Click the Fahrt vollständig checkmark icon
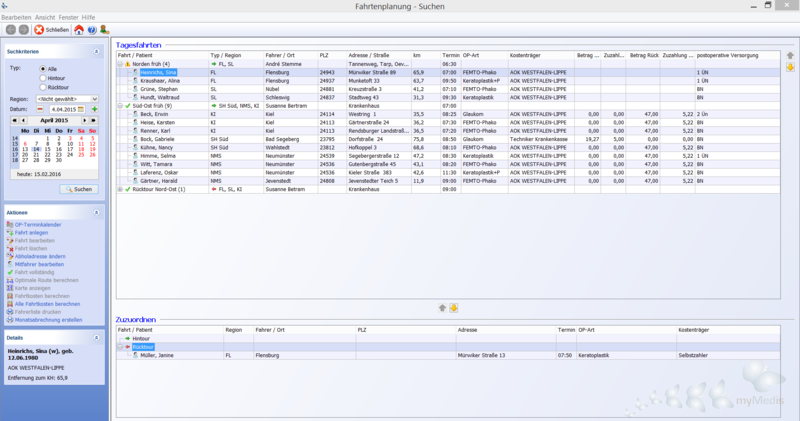800x421 pixels. (x=10, y=272)
